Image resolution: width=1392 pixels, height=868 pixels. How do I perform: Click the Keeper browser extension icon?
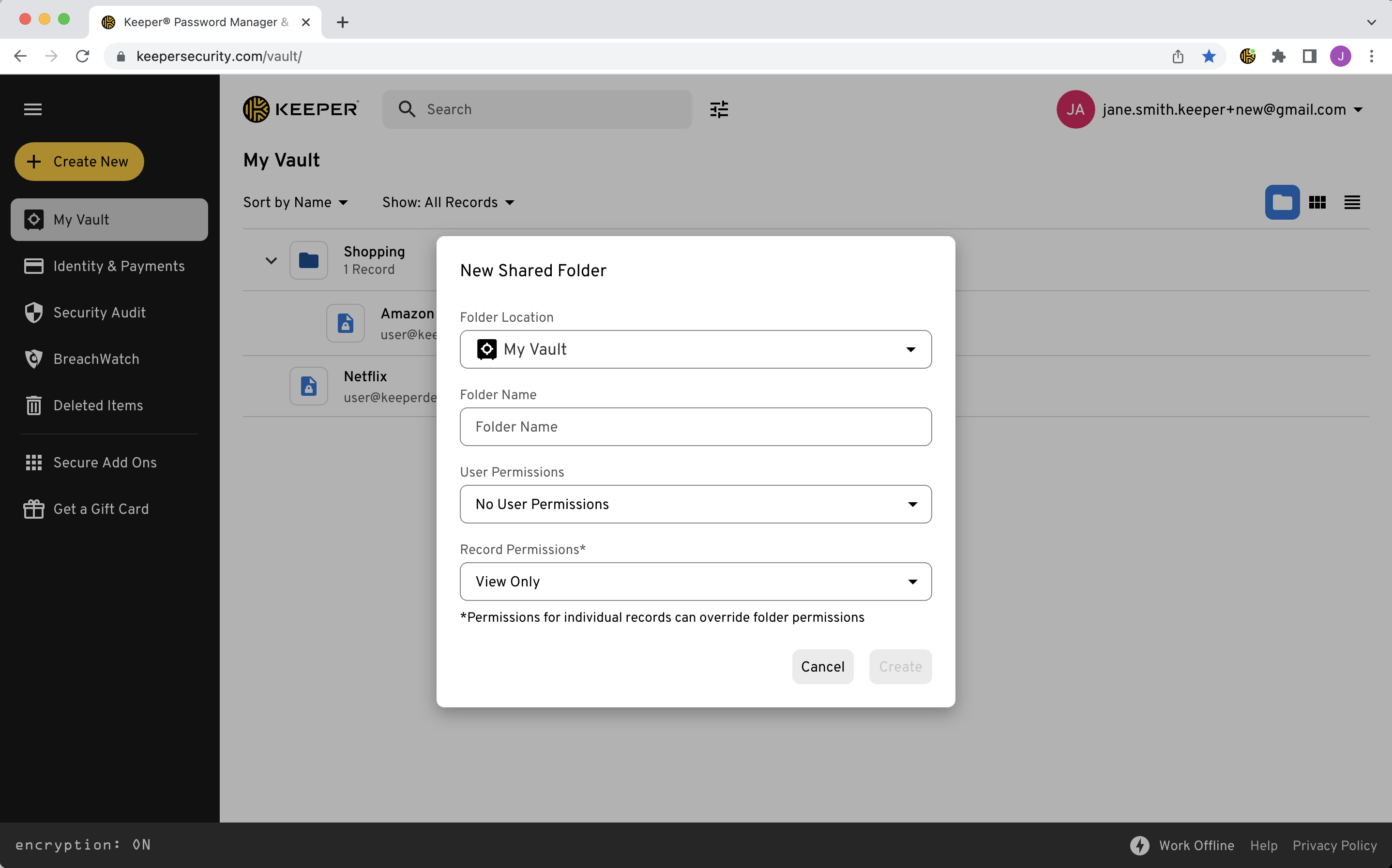pyautogui.click(x=1247, y=56)
